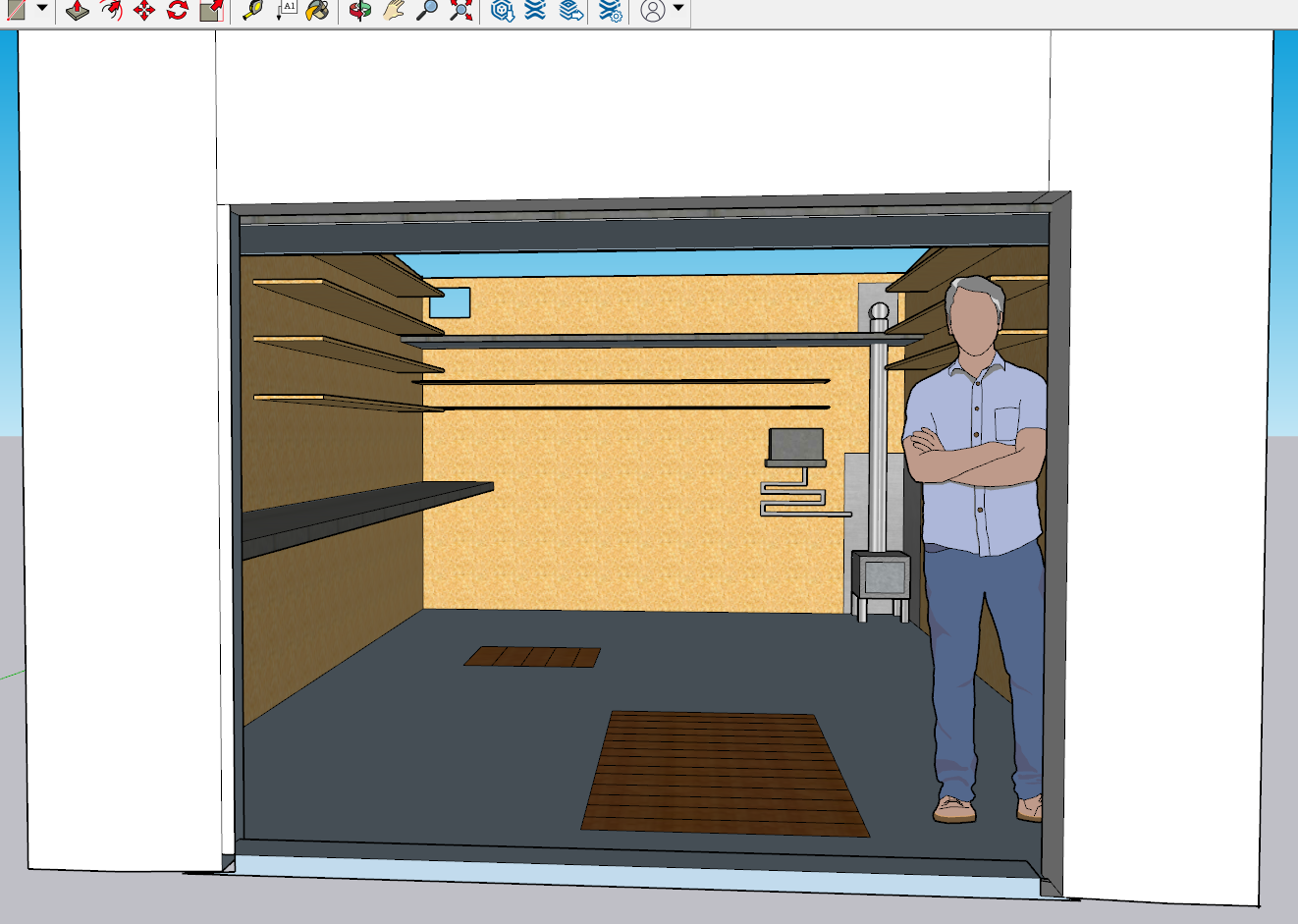Activate the Tape Measure tool
Screen dimensions: 1298x924
[253, 11]
